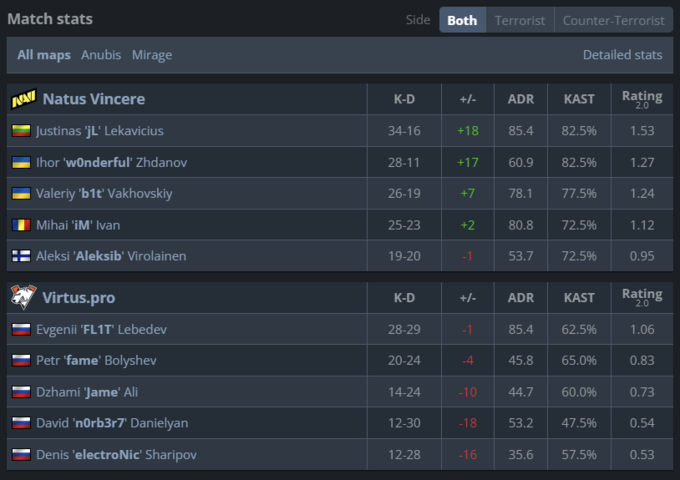Click the Finnish flag beside Aleksib
The image size is (680, 480).
coord(20,256)
